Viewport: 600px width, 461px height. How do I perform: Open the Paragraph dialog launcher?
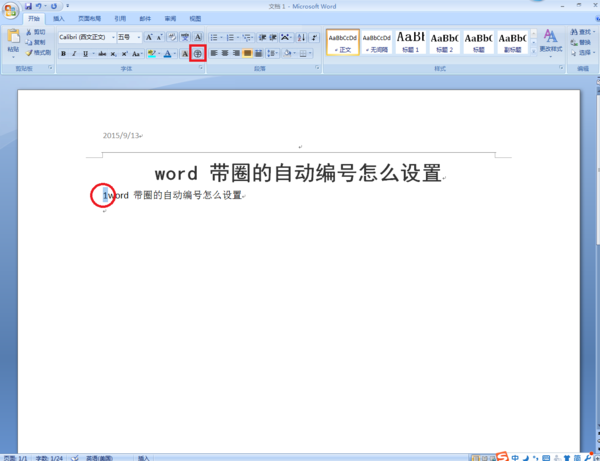point(317,68)
